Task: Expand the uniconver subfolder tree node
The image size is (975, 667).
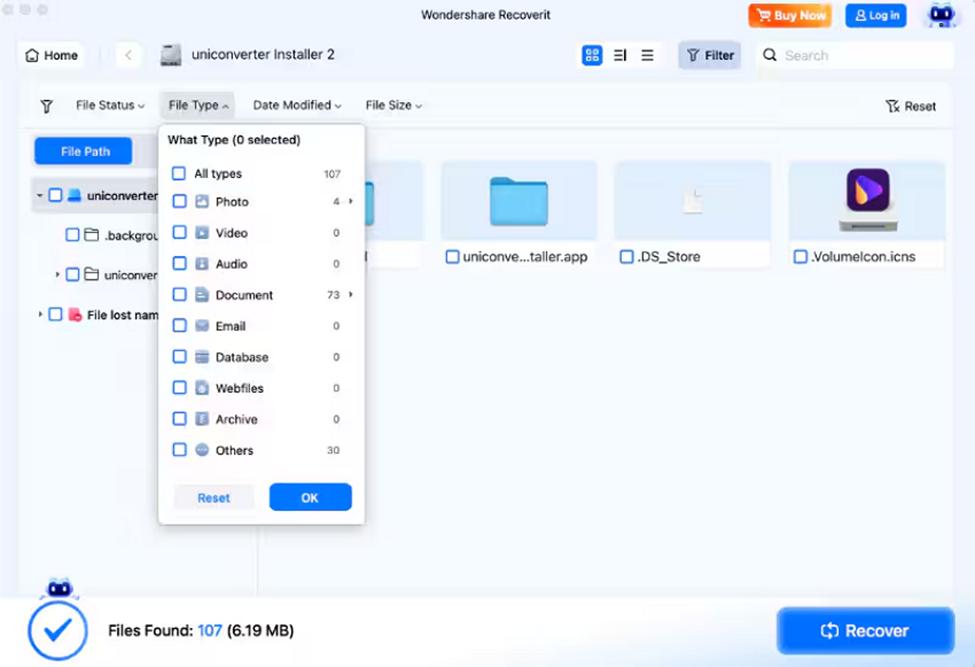Action: coord(57,274)
